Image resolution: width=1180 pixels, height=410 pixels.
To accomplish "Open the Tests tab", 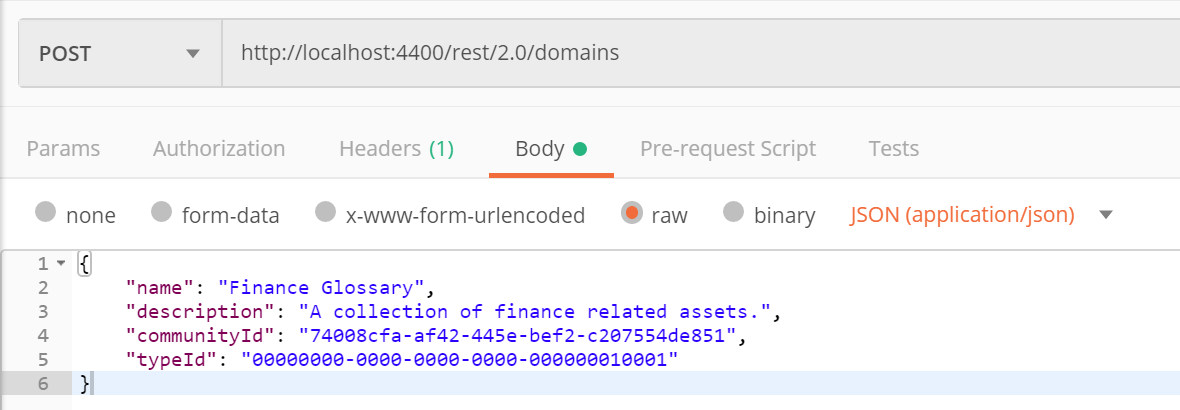I will click(x=893, y=148).
